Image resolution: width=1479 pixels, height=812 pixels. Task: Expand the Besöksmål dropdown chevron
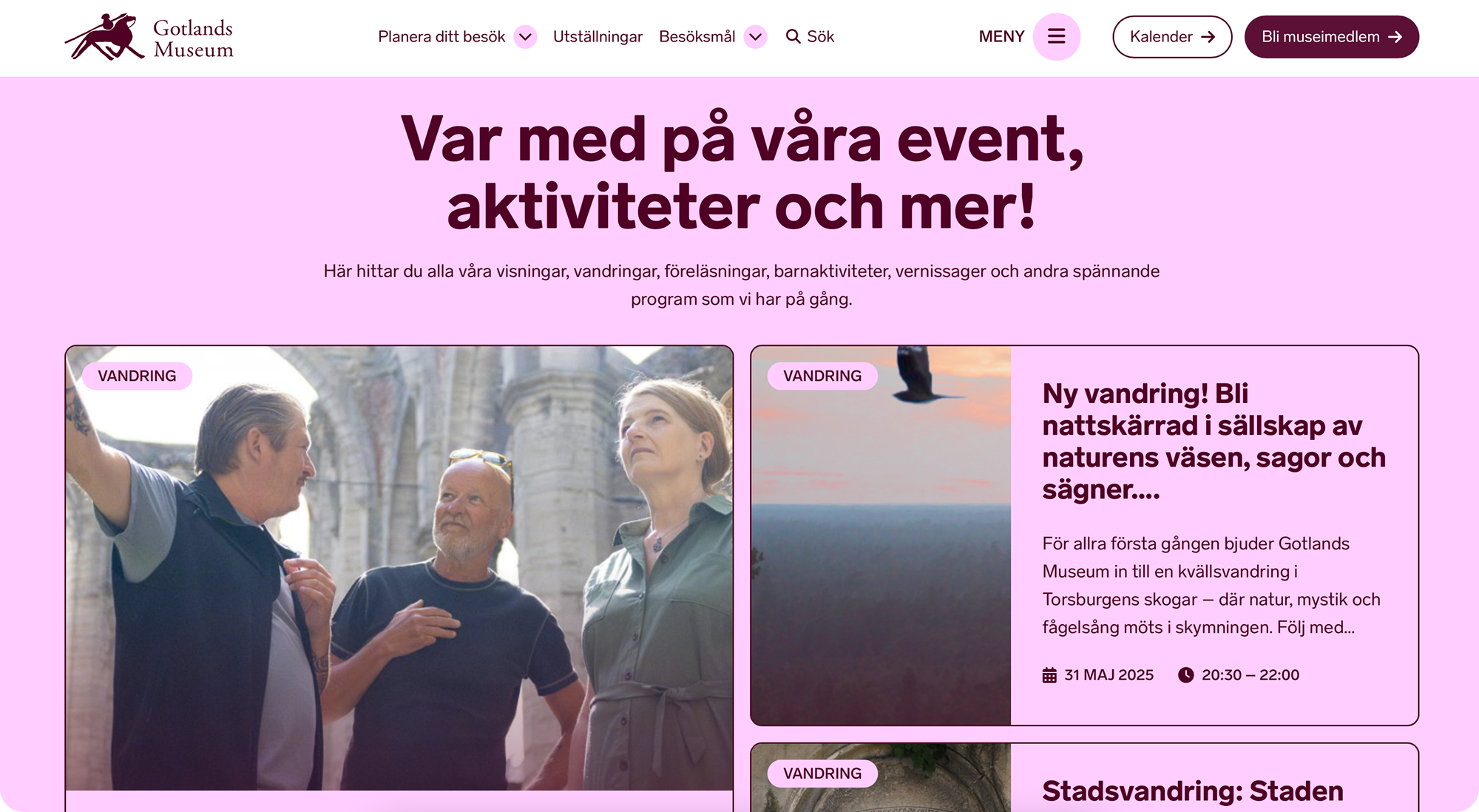(755, 36)
